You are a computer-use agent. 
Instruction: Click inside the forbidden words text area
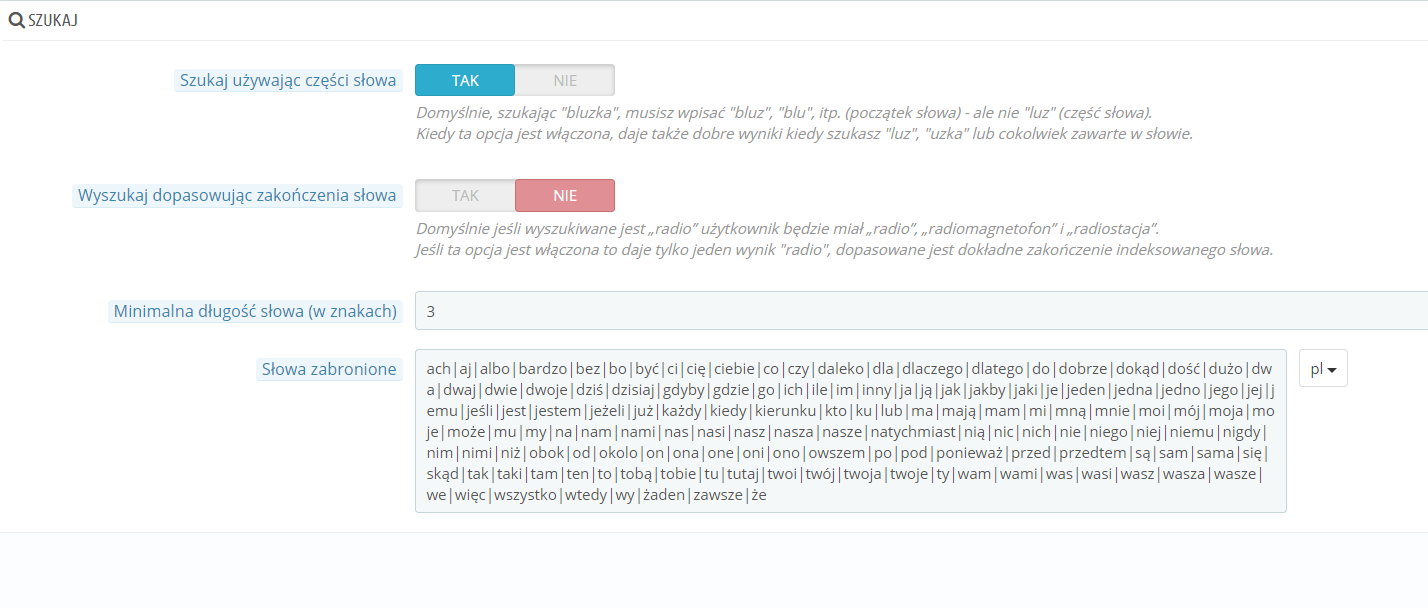(851, 431)
